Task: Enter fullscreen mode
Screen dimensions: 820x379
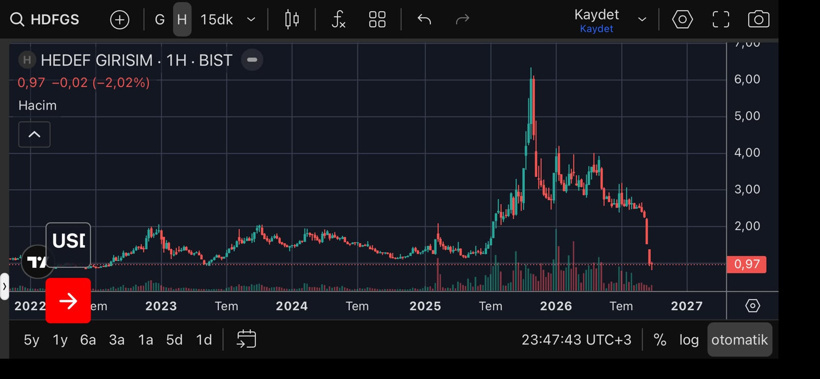Action: (721, 20)
